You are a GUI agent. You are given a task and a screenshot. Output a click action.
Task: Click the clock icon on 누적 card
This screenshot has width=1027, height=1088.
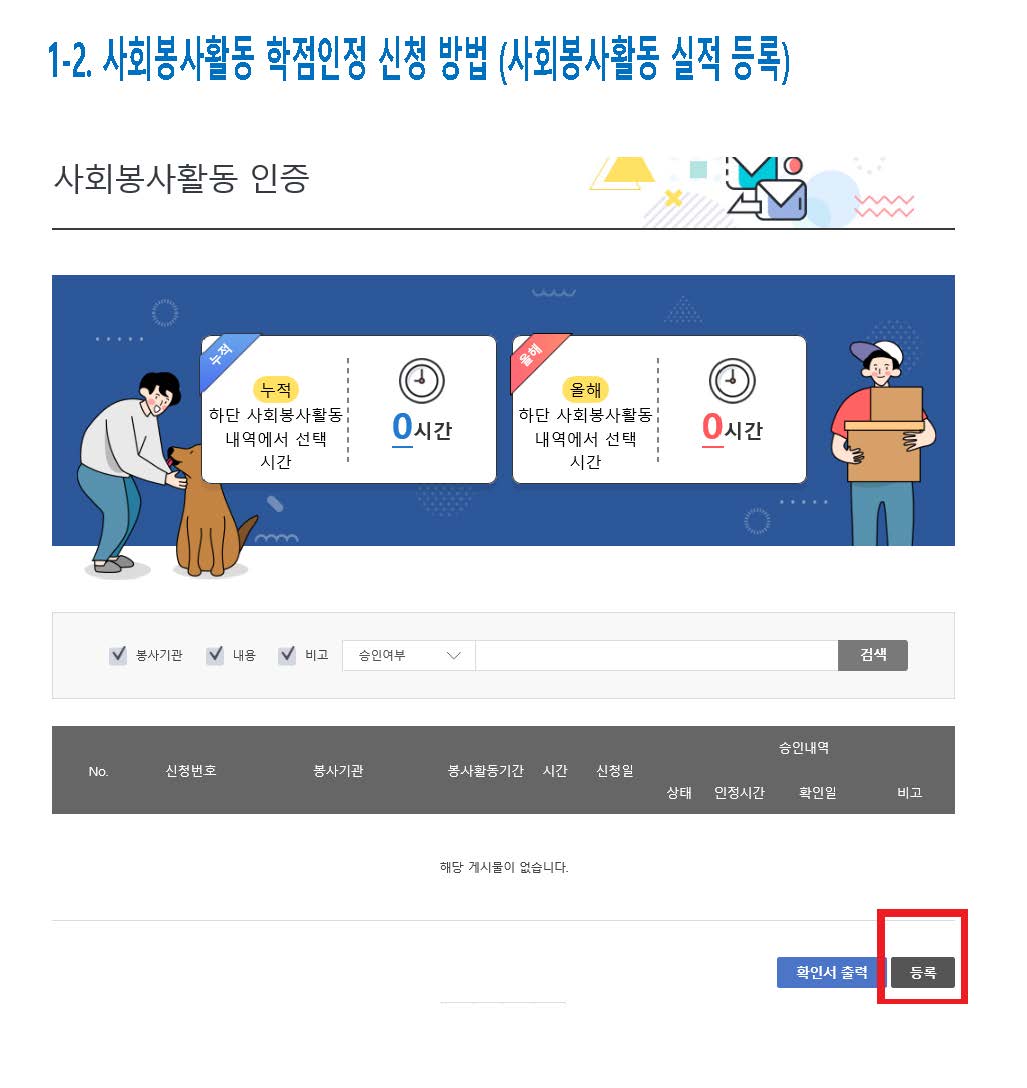point(421,381)
